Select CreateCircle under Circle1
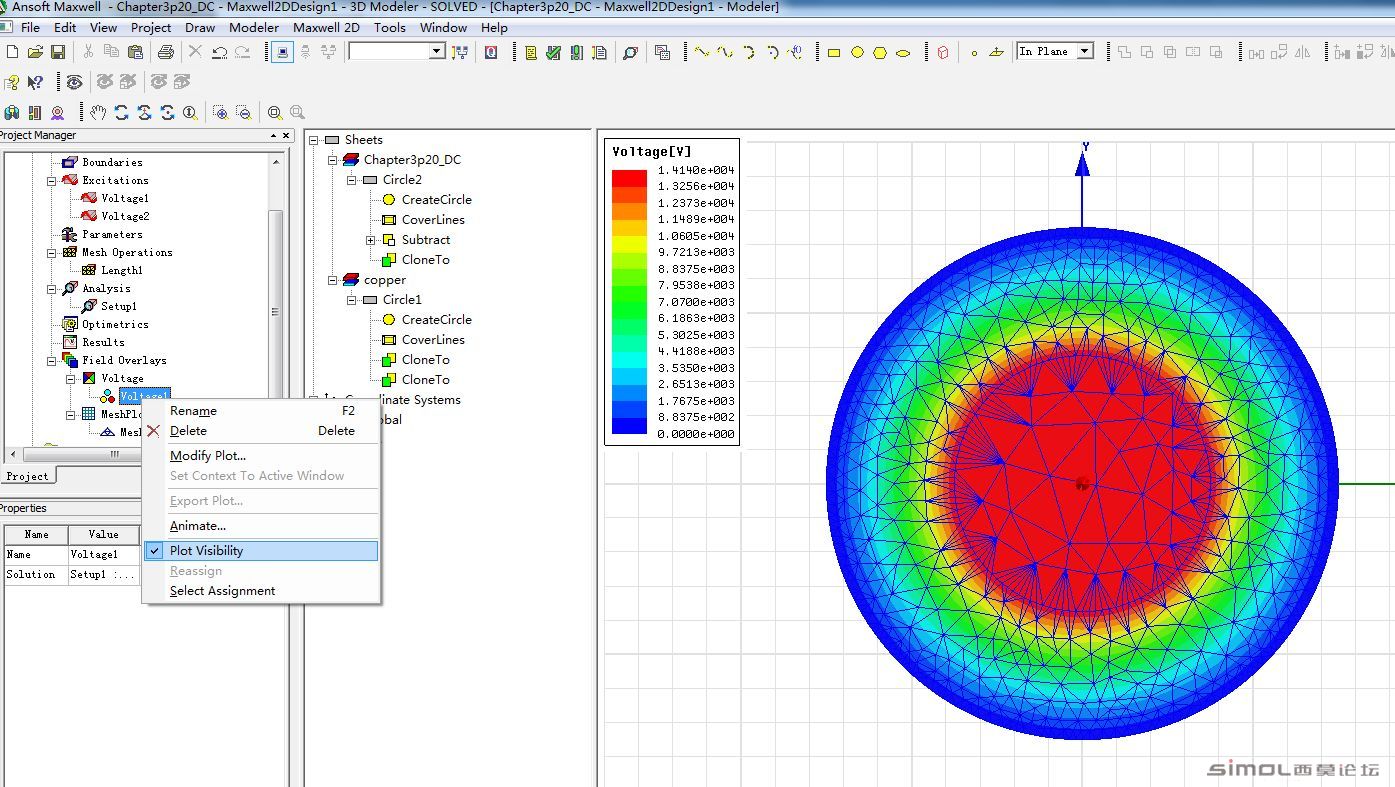Screen dimensions: 1395x787 pyautogui.click(x=437, y=320)
